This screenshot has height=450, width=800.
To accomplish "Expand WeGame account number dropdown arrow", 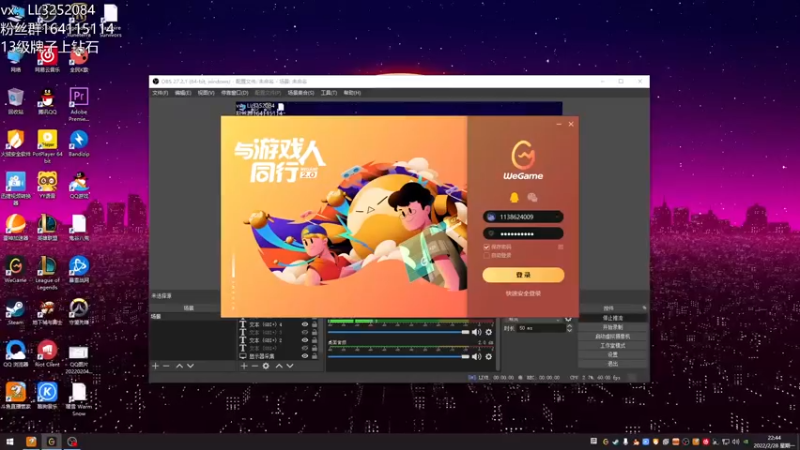I will 557,217.
